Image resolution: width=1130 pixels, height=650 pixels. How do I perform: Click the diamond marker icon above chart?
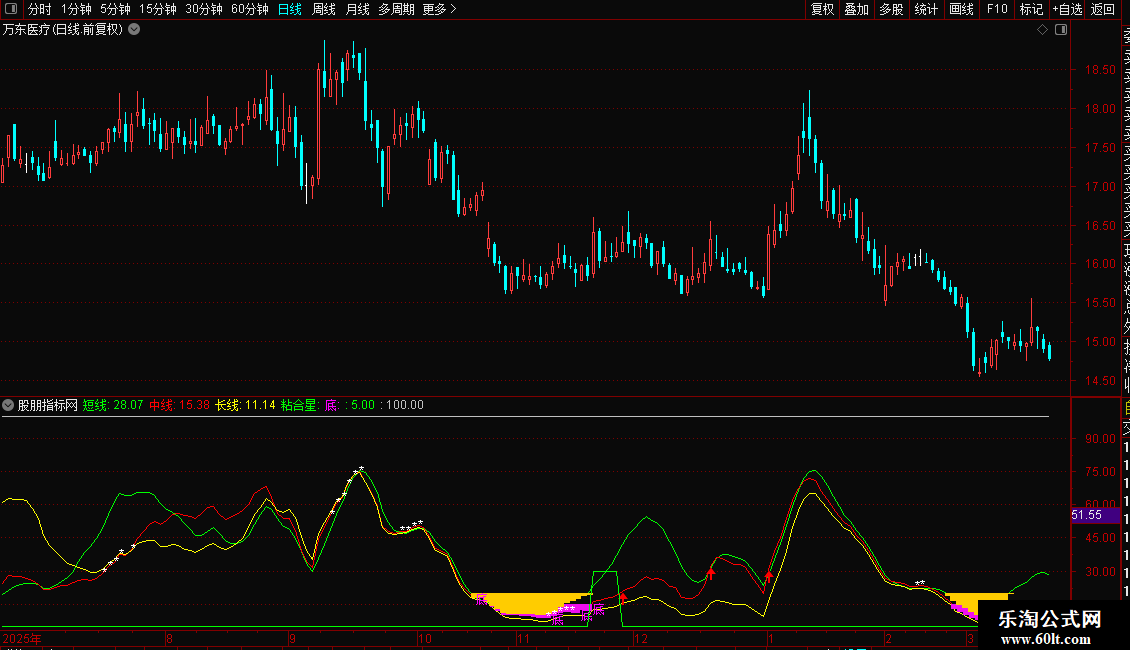1042,30
